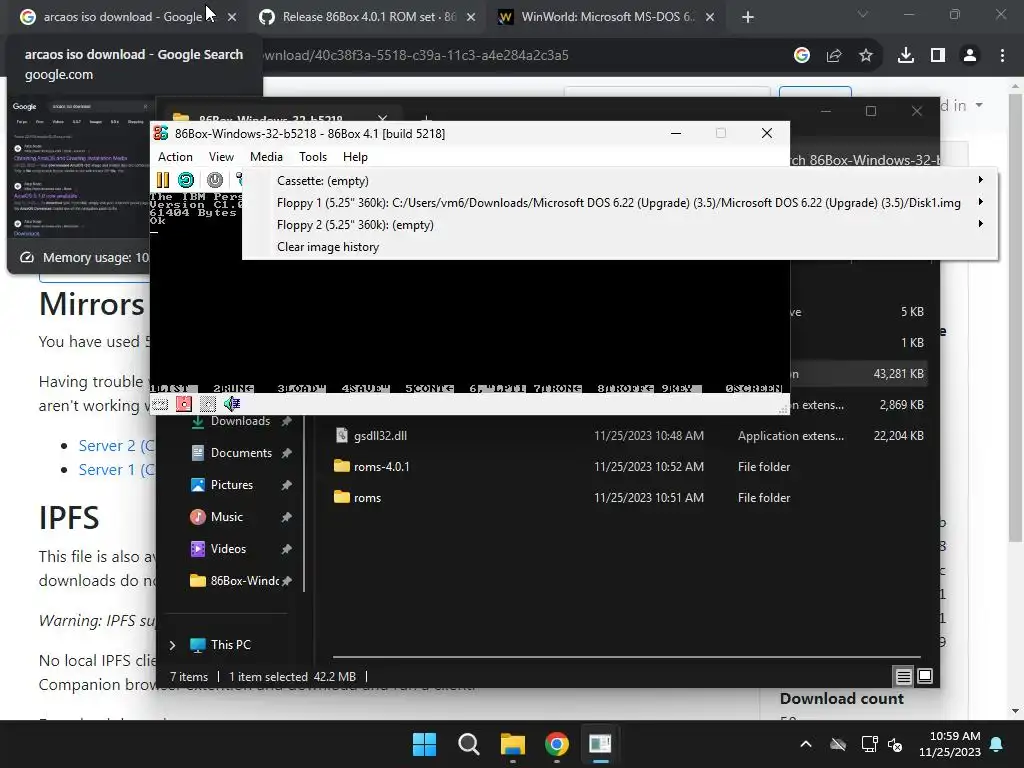Select the roms folder in File Explorer

coord(367,498)
